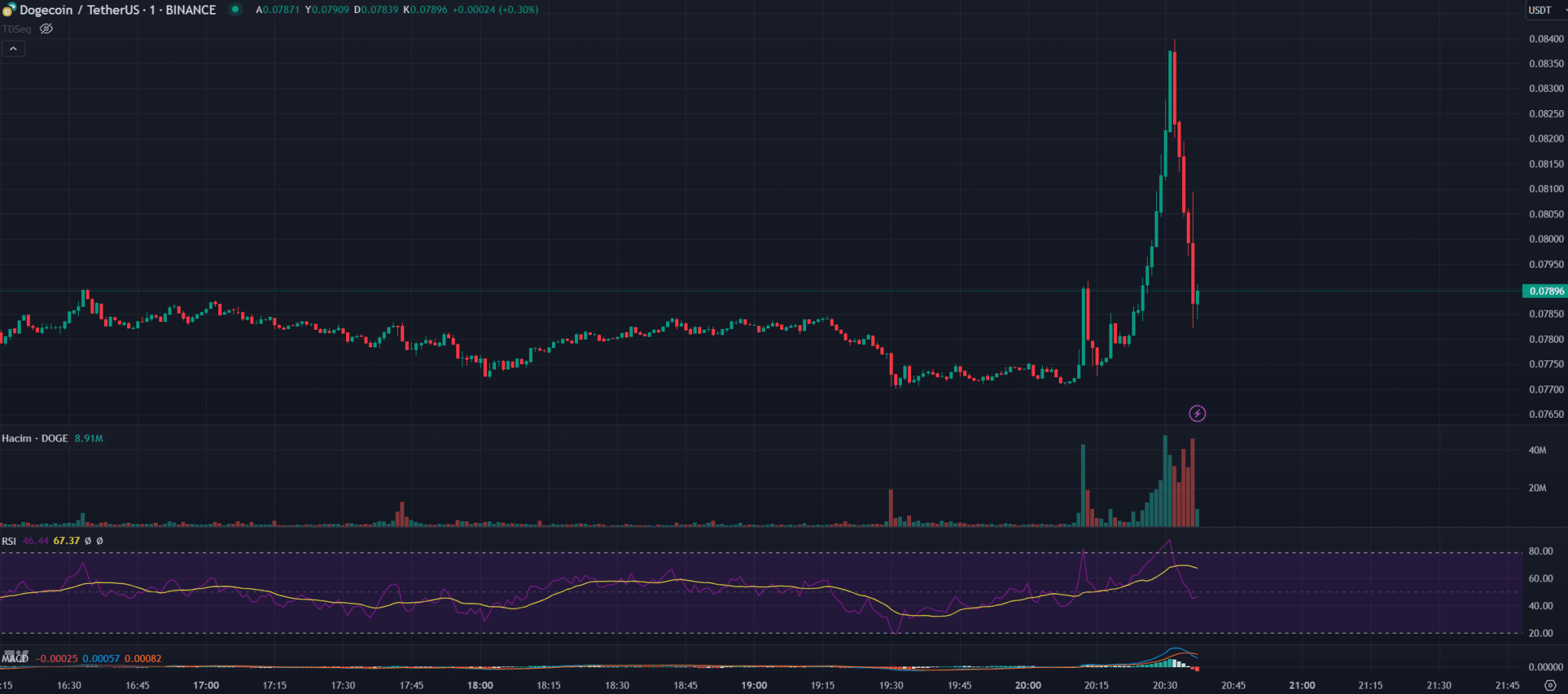Click the RSI 80.00 scale label
The image size is (1568, 694).
click(1540, 551)
